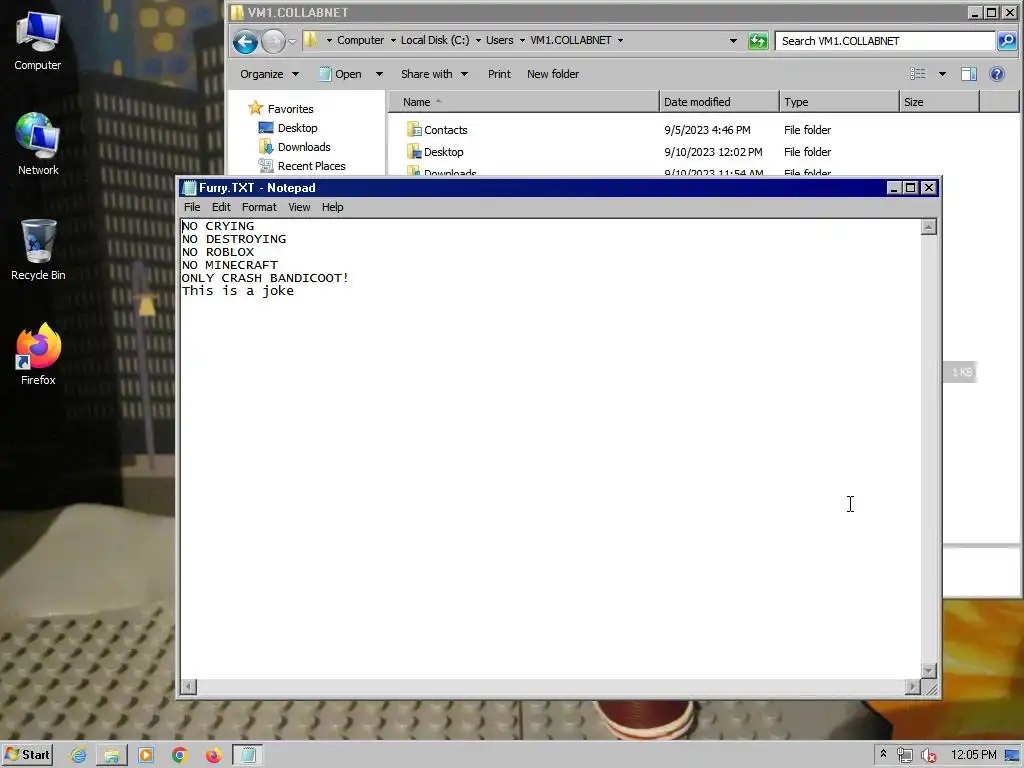Viewport: 1024px width, 768px height.
Task: Click in Search VM1.COLLABNET field
Action: (x=885, y=40)
